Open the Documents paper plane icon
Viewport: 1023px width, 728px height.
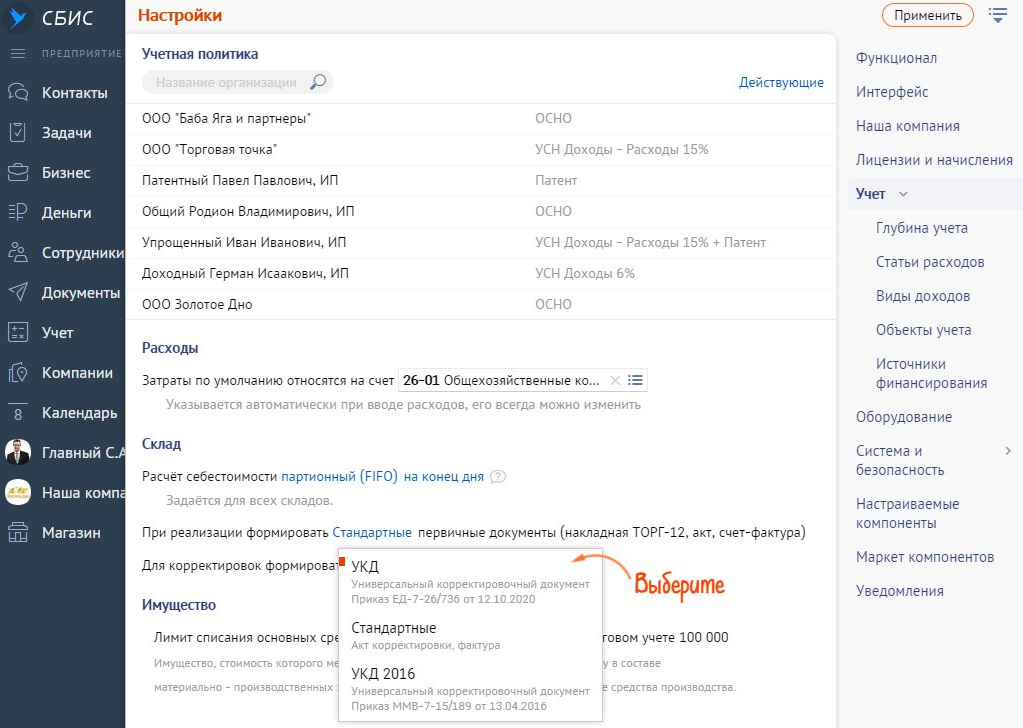click(17, 293)
